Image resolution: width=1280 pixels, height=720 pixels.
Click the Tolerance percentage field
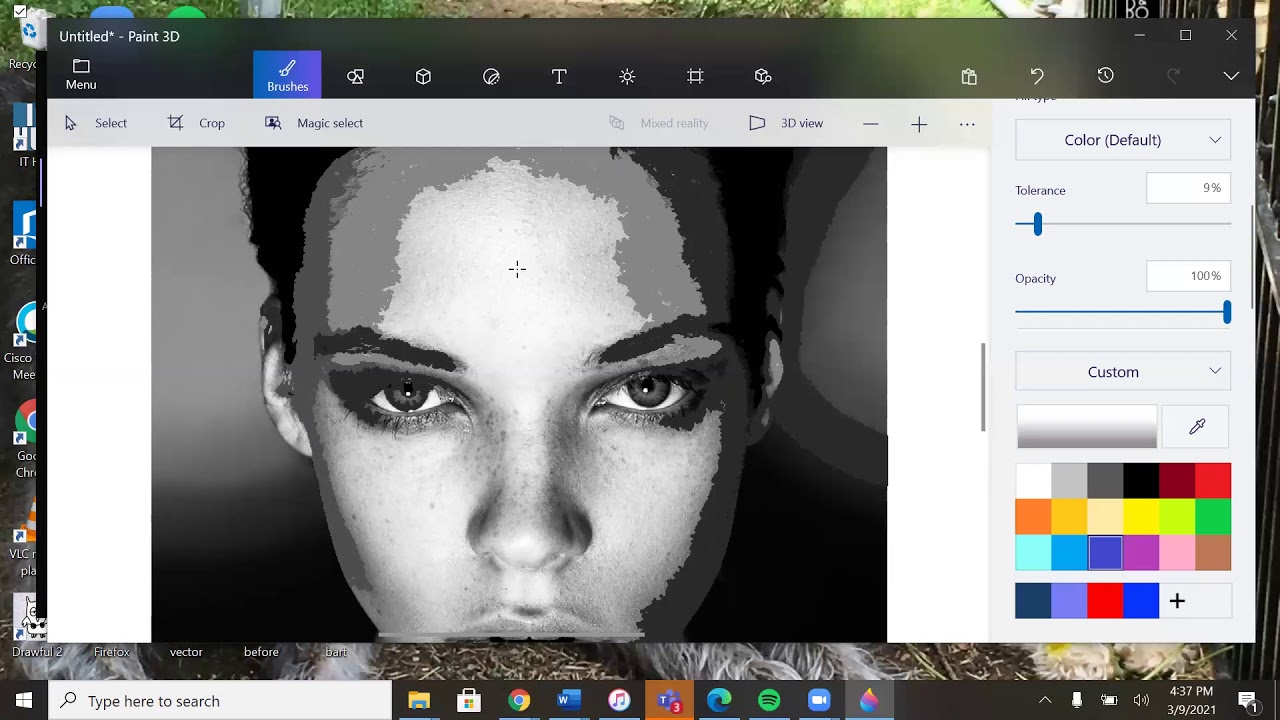click(x=1188, y=188)
